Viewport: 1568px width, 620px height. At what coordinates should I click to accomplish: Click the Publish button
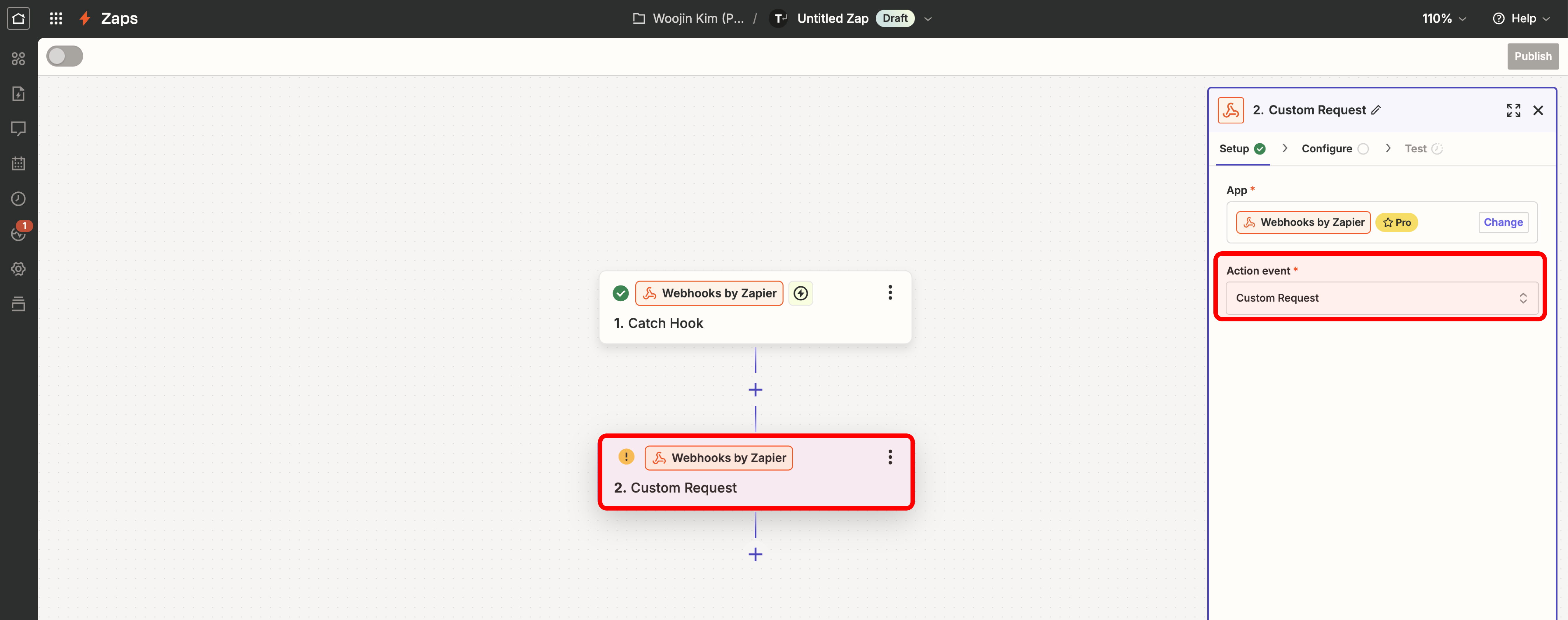1532,56
